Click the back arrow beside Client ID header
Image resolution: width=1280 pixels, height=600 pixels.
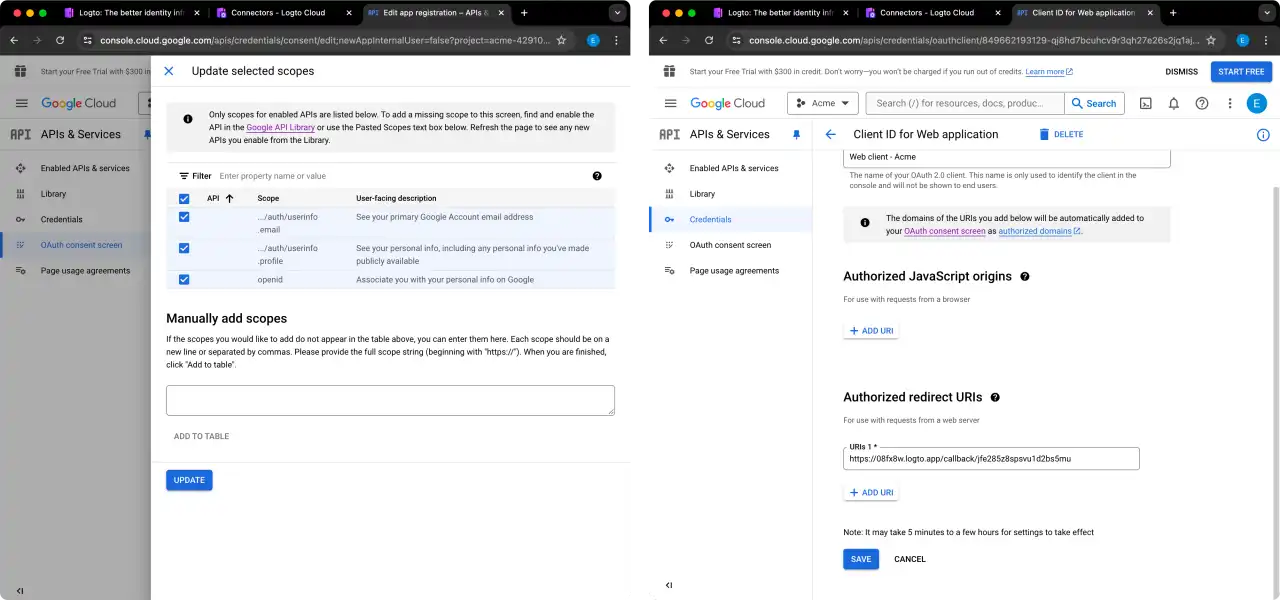(830, 134)
